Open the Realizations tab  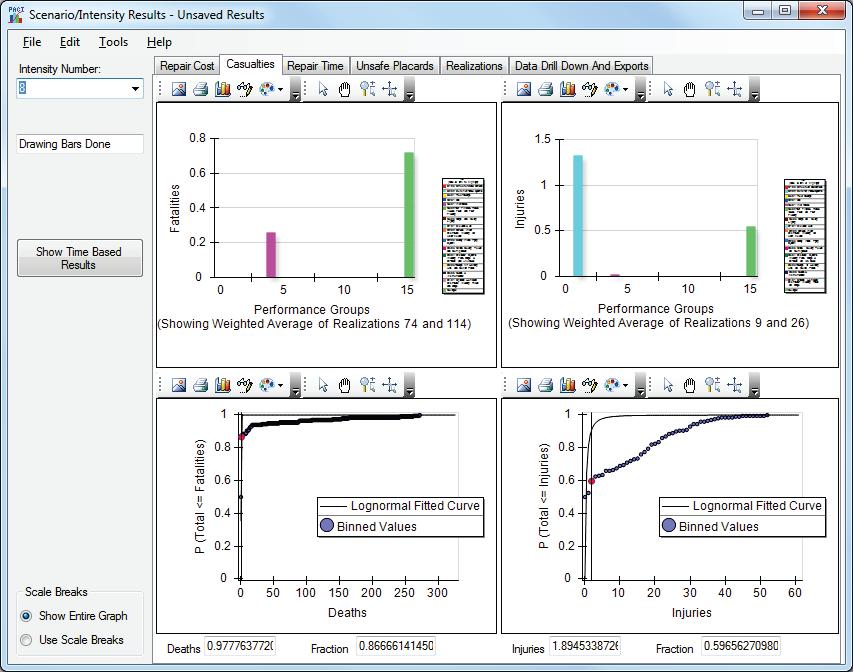(474, 66)
